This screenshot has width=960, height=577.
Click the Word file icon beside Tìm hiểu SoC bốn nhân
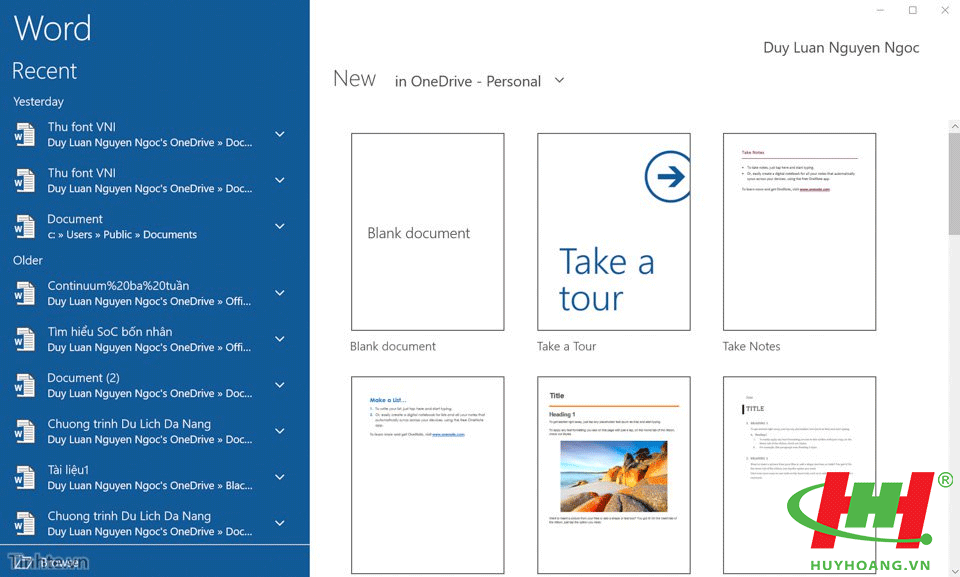[24, 339]
